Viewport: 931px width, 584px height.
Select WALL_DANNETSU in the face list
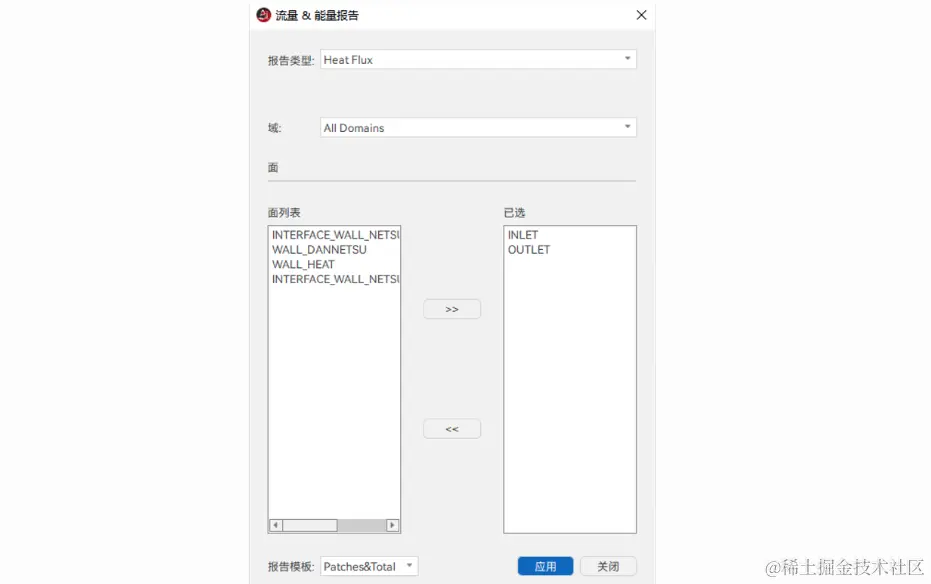click(x=319, y=250)
